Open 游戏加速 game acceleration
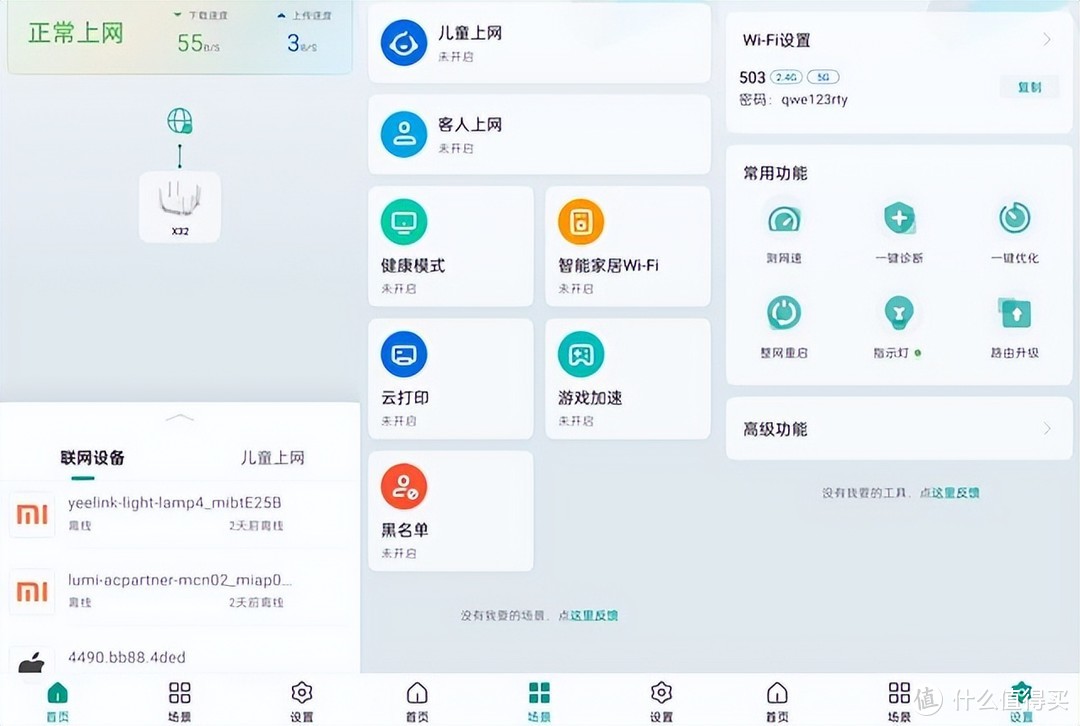This screenshot has width=1080, height=726. [x=627, y=379]
